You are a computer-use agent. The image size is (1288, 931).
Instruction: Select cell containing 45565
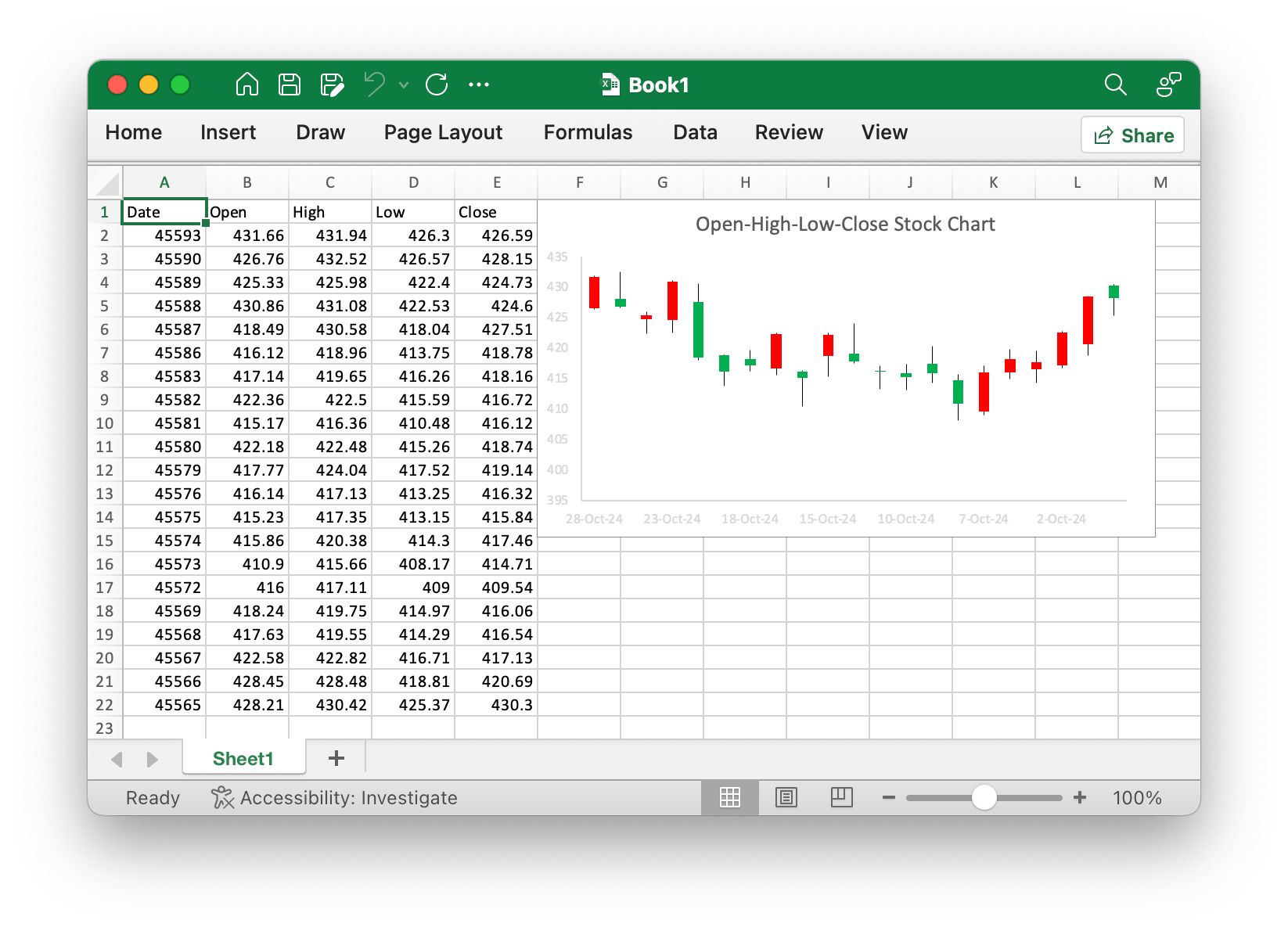point(164,705)
